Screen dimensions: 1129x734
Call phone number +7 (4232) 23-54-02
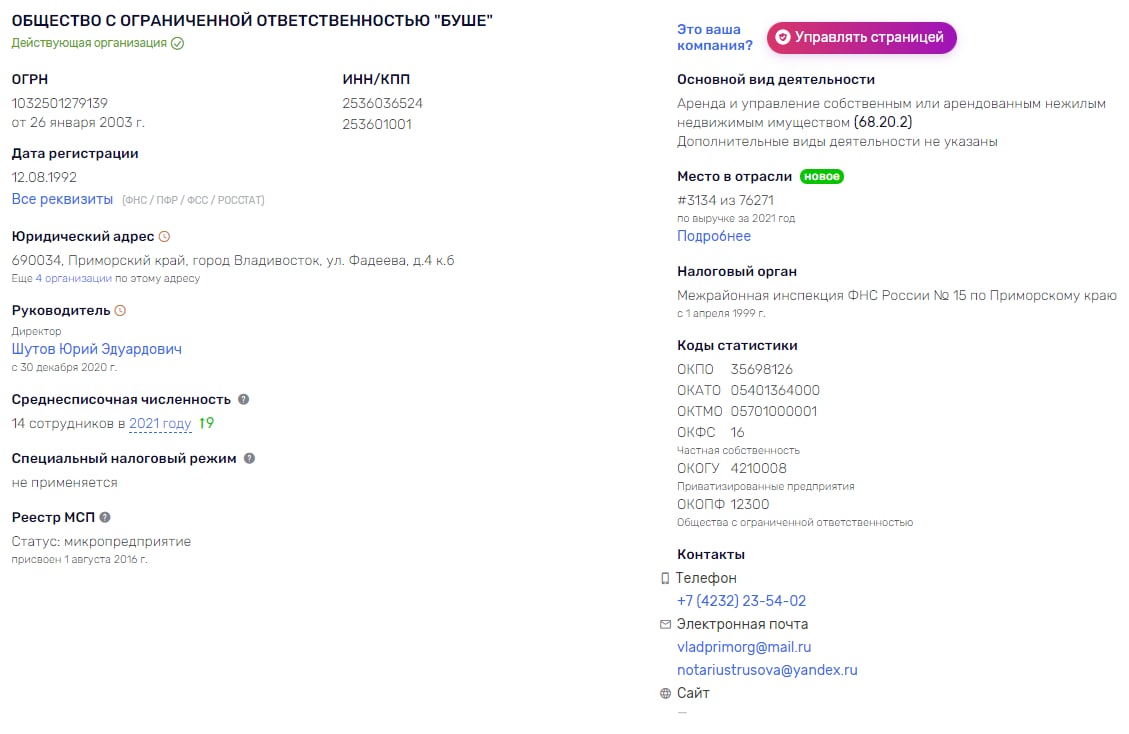click(x=742, y=601)
